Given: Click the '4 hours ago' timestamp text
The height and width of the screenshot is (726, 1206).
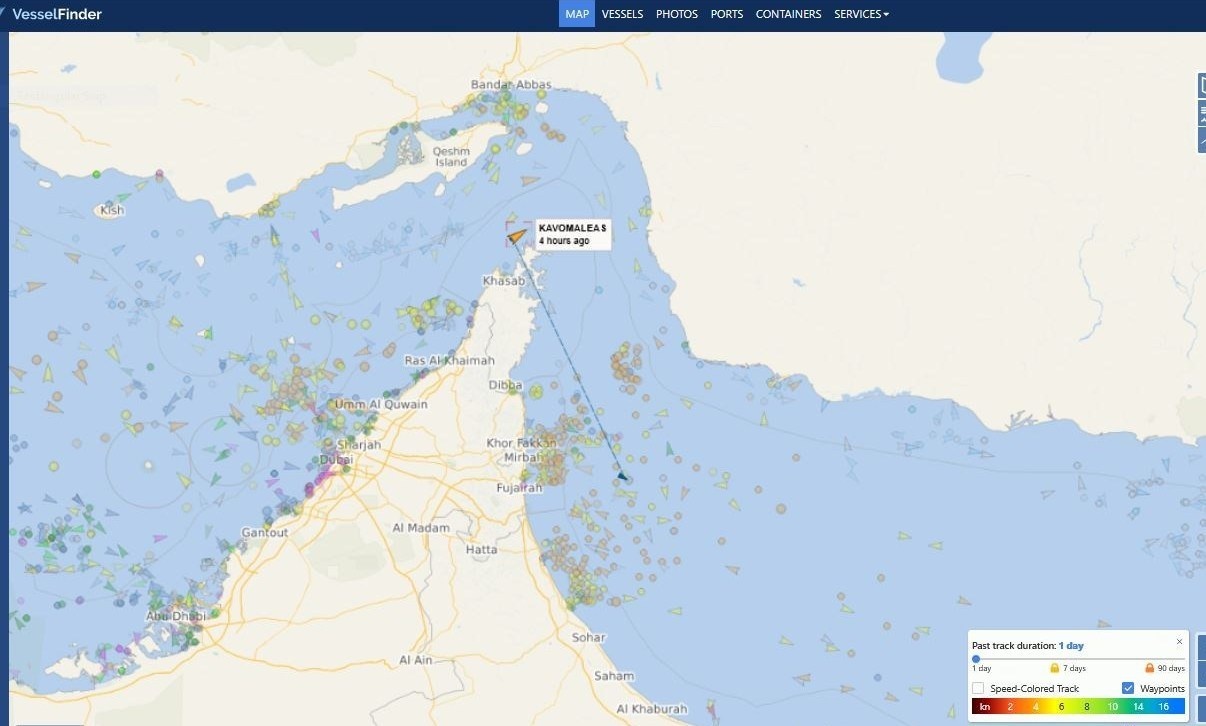Looking at the screenshot, I should [564, 241].
